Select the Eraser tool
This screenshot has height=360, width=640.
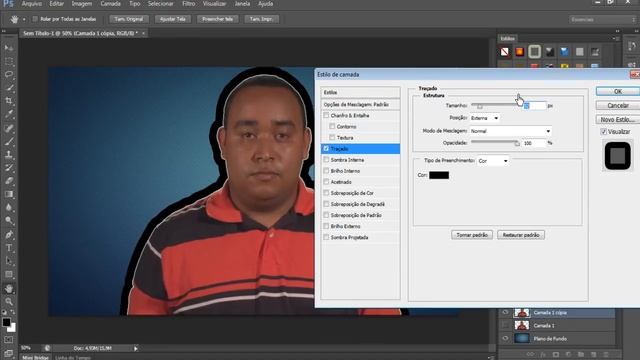pyautogui.click(x=9, y=181)
